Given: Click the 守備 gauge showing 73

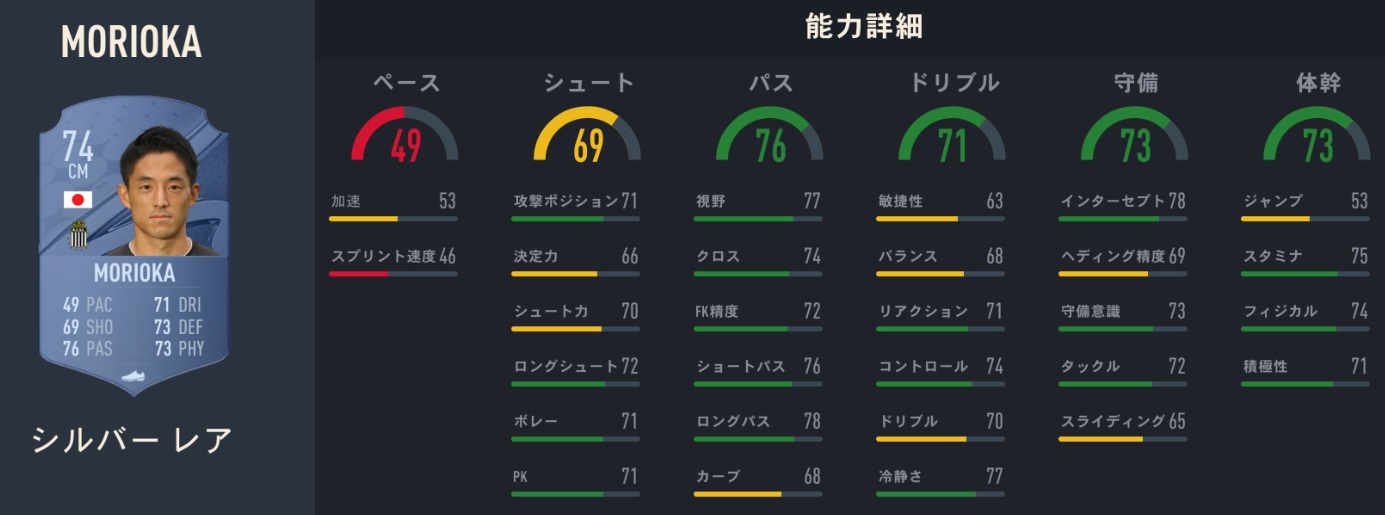Looking at the screenshot, I should coord(1135,136).
